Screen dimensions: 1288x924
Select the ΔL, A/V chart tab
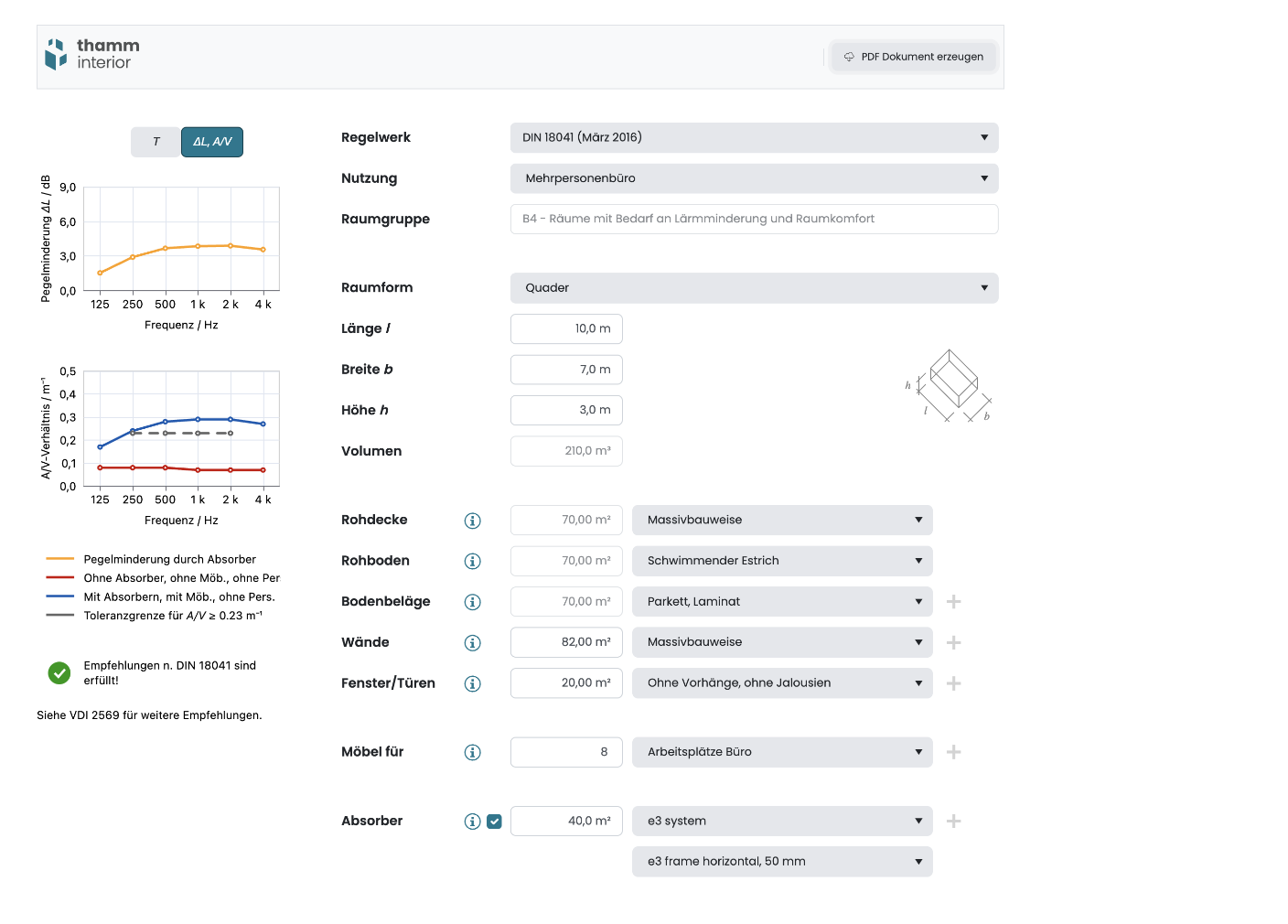pyautogui.click(x=212, y=142)
